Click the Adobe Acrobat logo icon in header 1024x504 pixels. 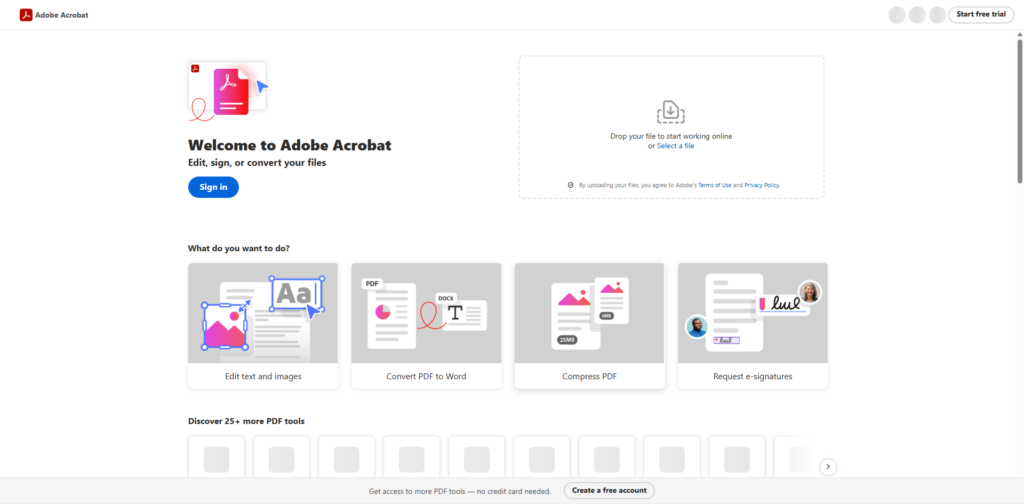[26, 14]
